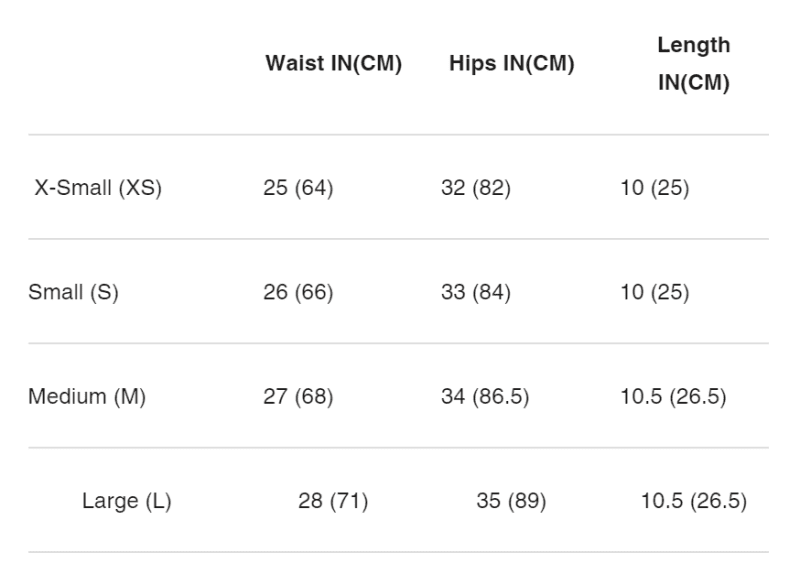Click the Waist IN(CM) column header

click(333, 63)
